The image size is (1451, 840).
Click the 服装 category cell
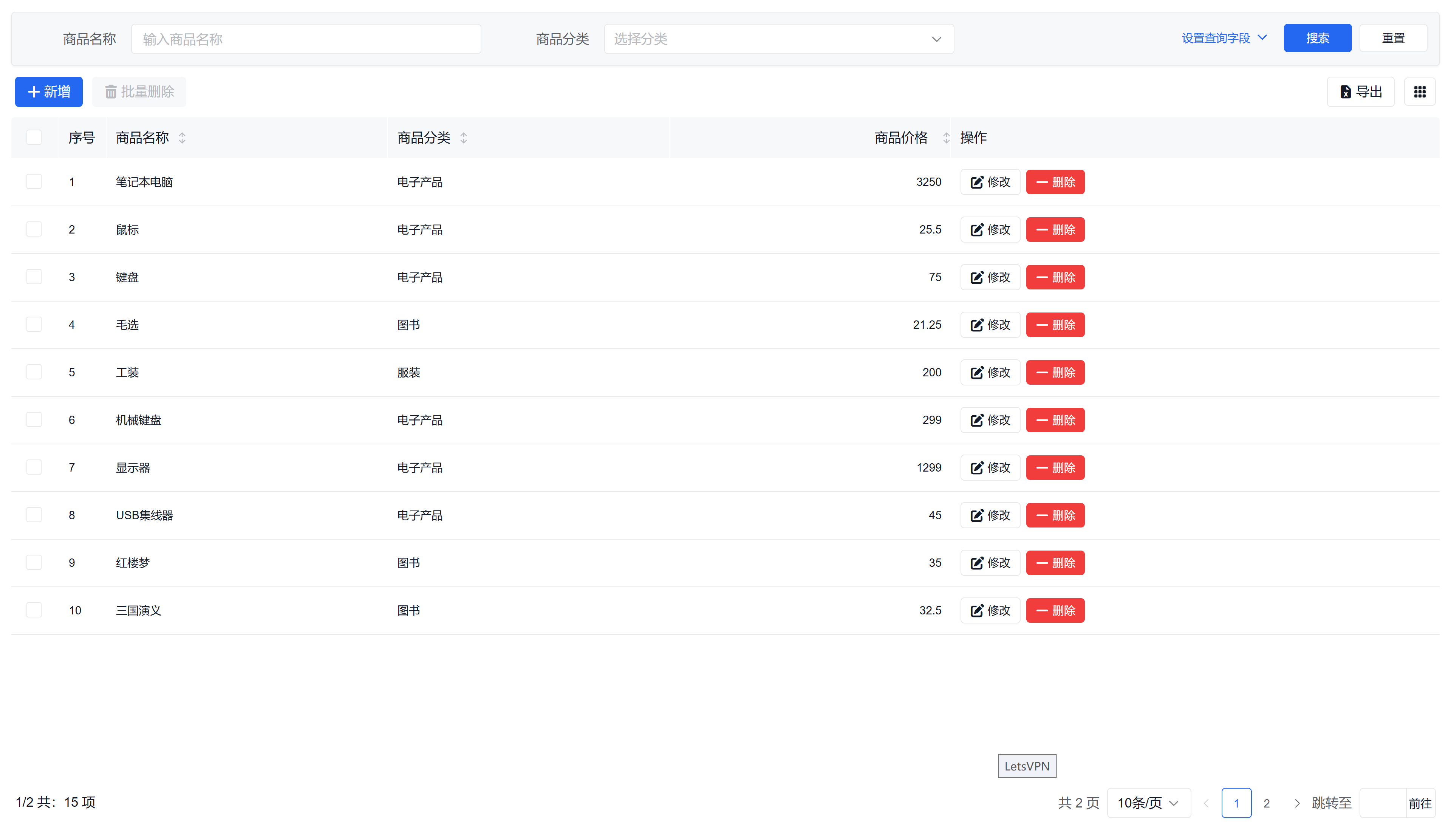(408, 373)
